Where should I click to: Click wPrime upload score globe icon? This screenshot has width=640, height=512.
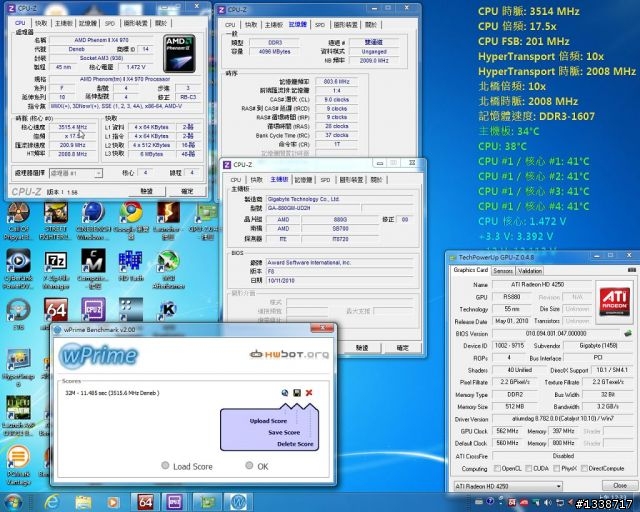[x=285, y=393]
